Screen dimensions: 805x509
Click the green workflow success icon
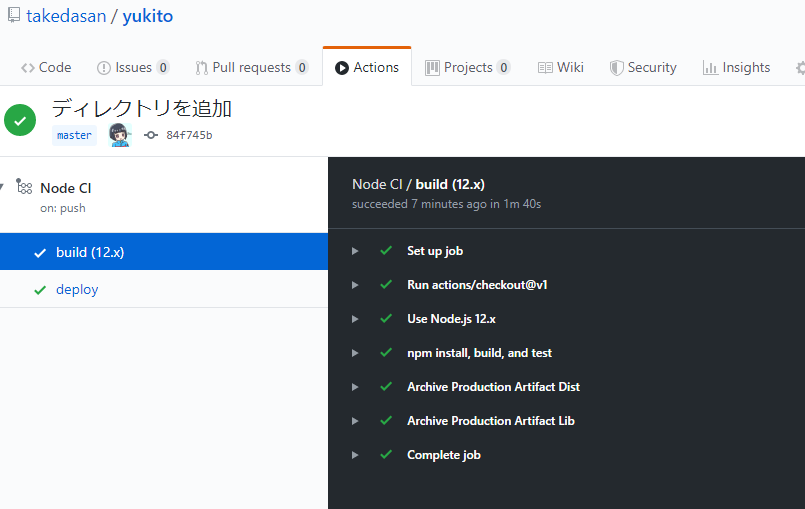click(20, 120)
